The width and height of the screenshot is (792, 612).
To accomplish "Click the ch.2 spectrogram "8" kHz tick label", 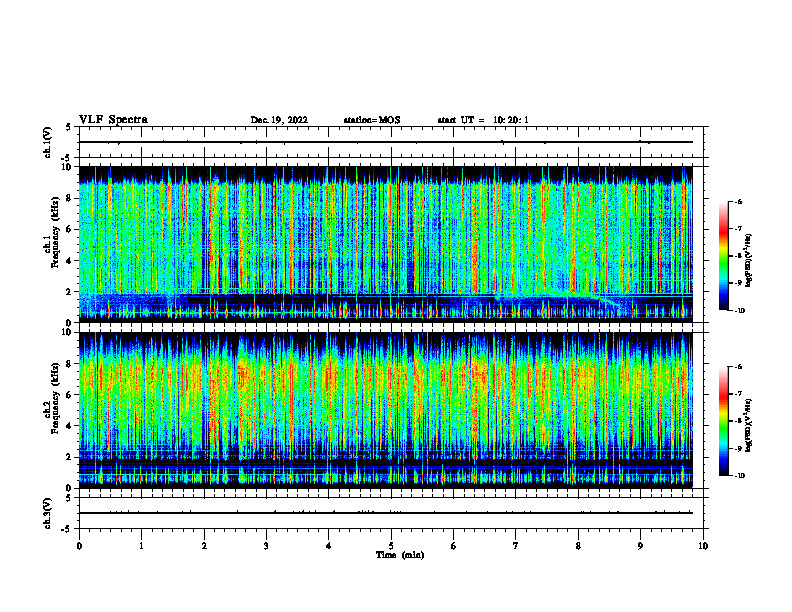I will click(x=69, y=364).
